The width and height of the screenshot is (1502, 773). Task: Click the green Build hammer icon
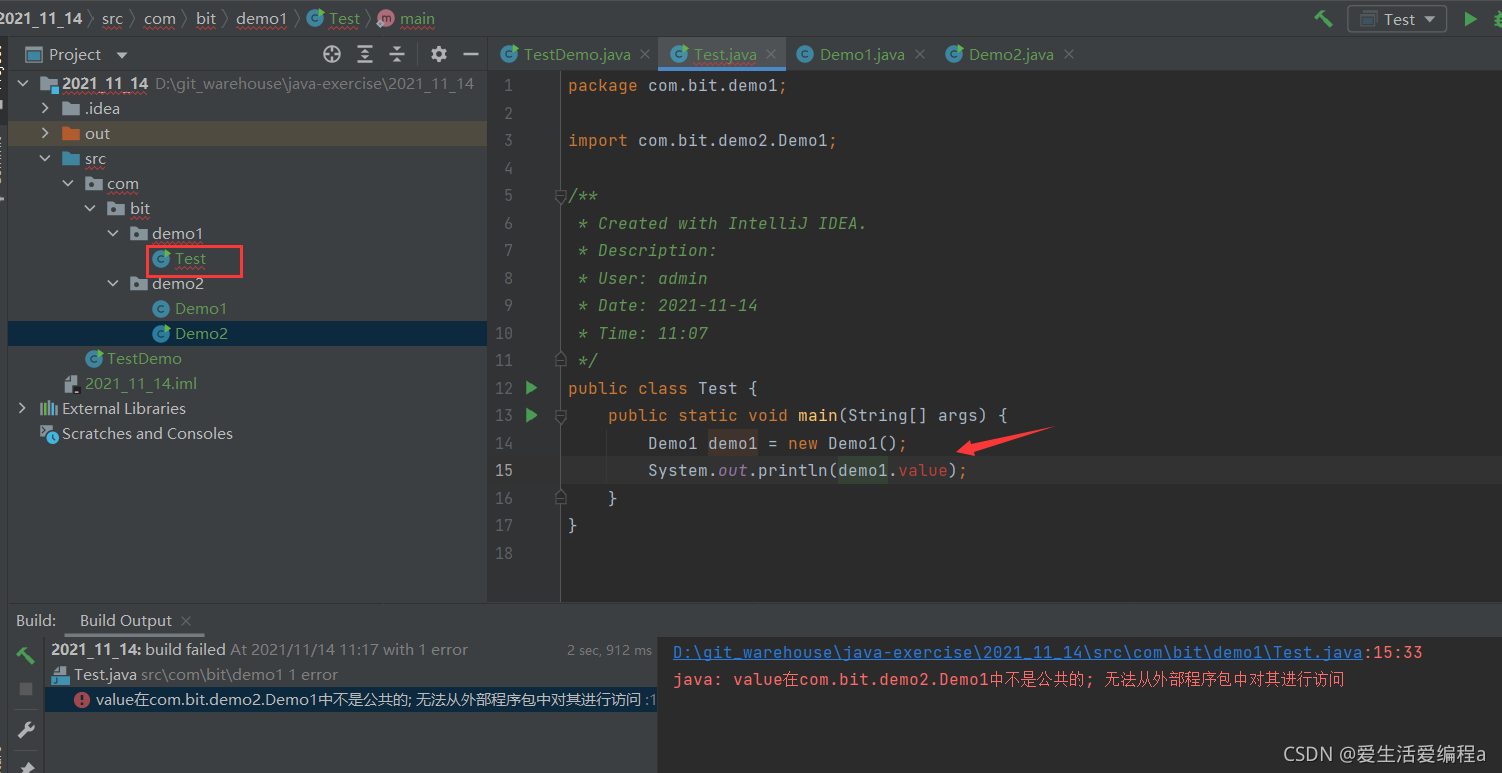tap(1323, 19)
